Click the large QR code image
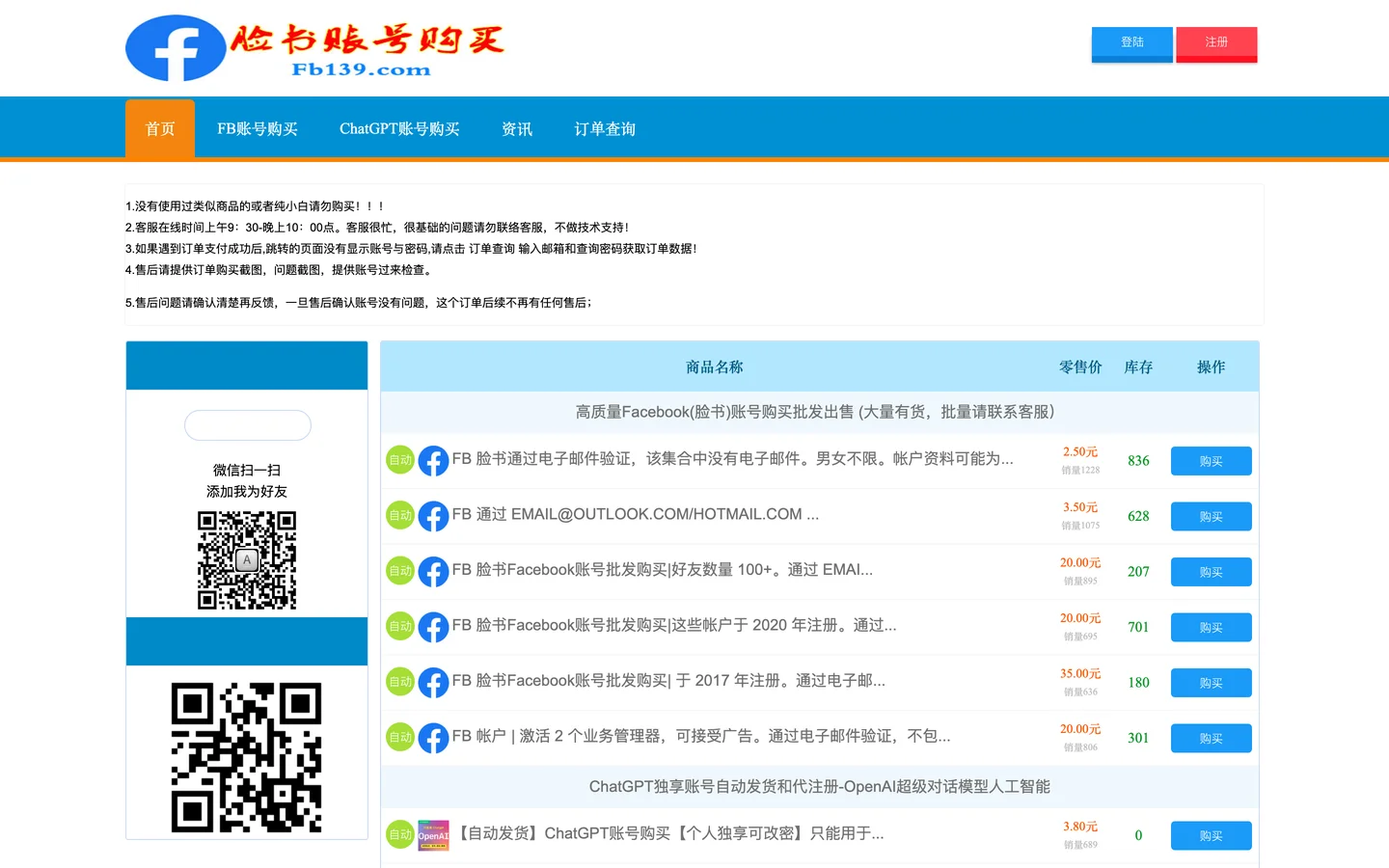 pos(247,758)
